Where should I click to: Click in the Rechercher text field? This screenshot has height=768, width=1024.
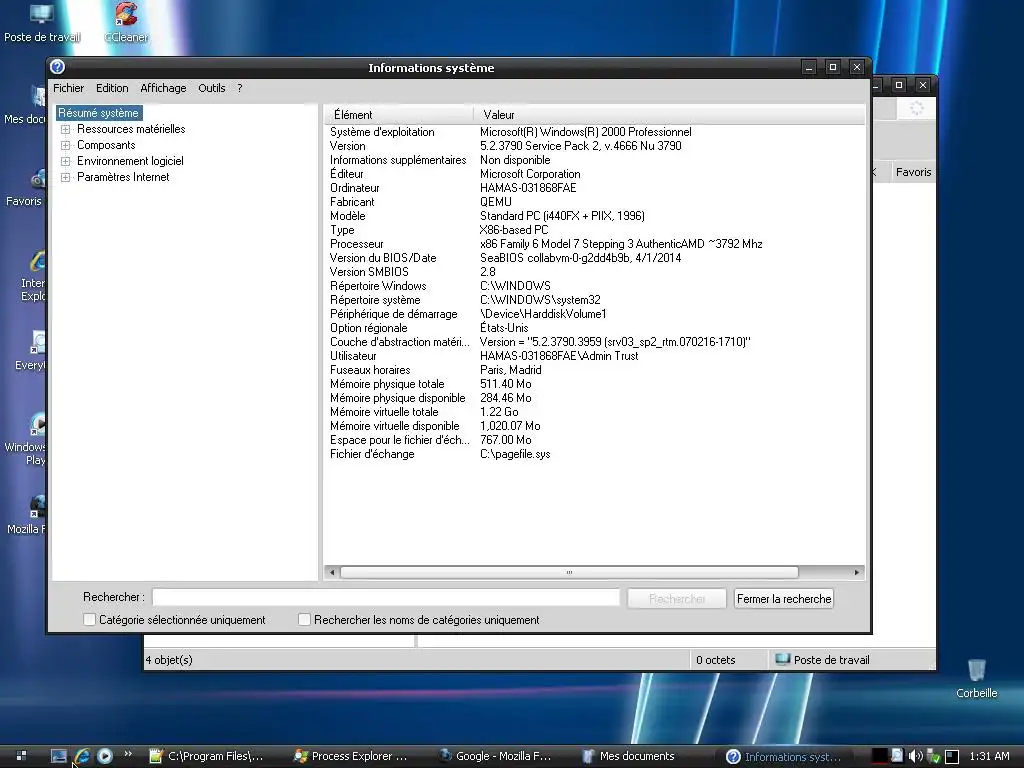386,598
